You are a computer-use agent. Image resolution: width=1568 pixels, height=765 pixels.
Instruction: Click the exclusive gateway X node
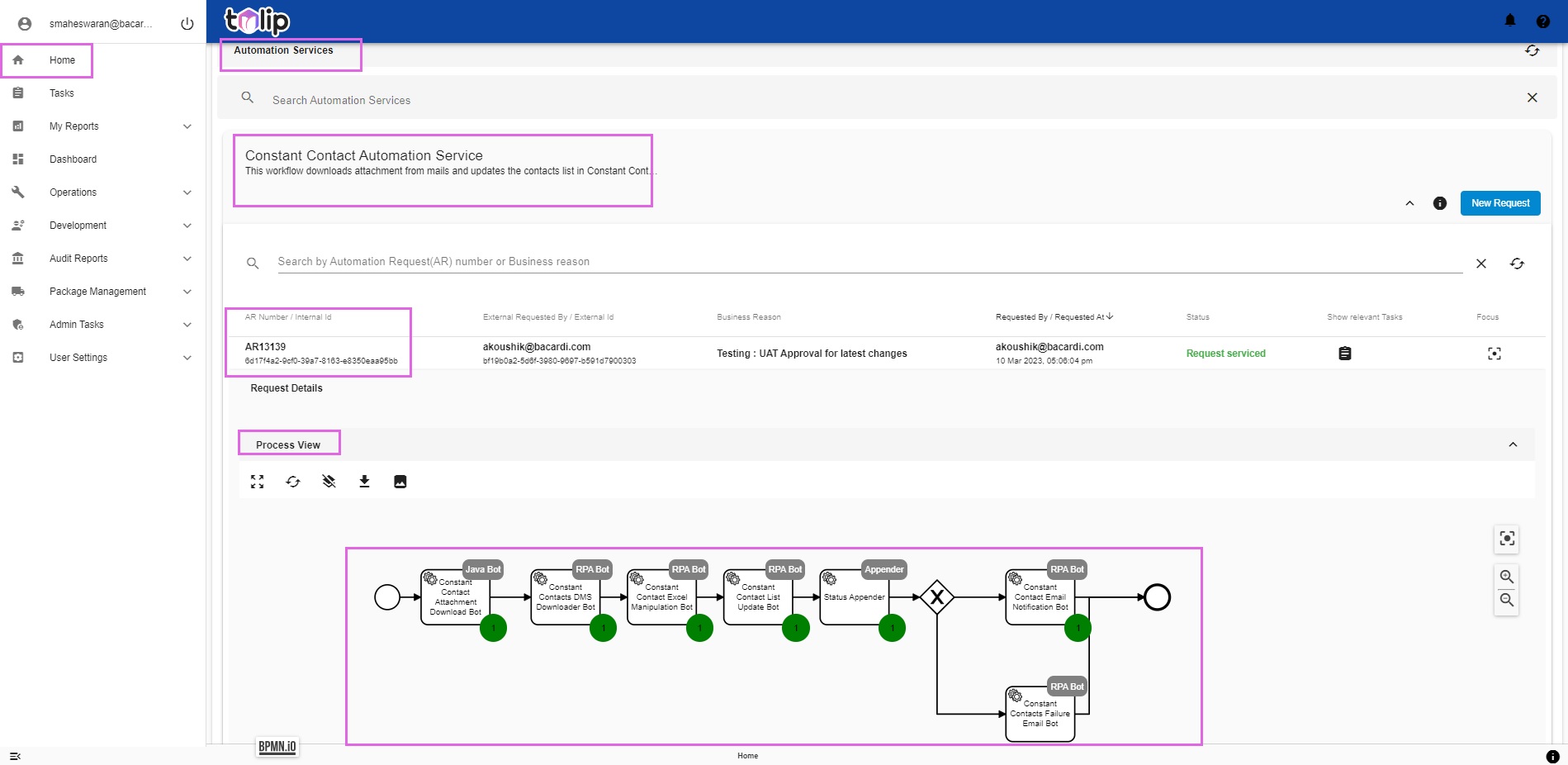(x=937, y=597)
